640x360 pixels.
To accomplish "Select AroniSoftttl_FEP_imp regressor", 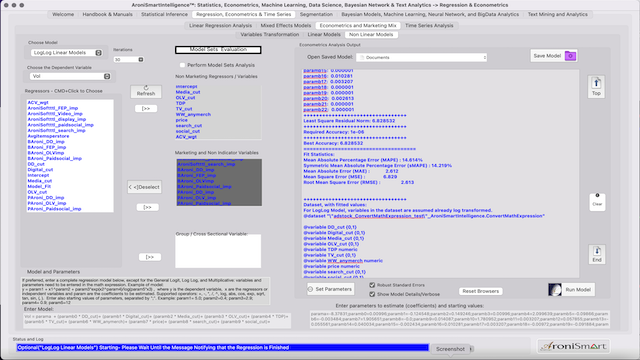I will (x=53, y=108).
